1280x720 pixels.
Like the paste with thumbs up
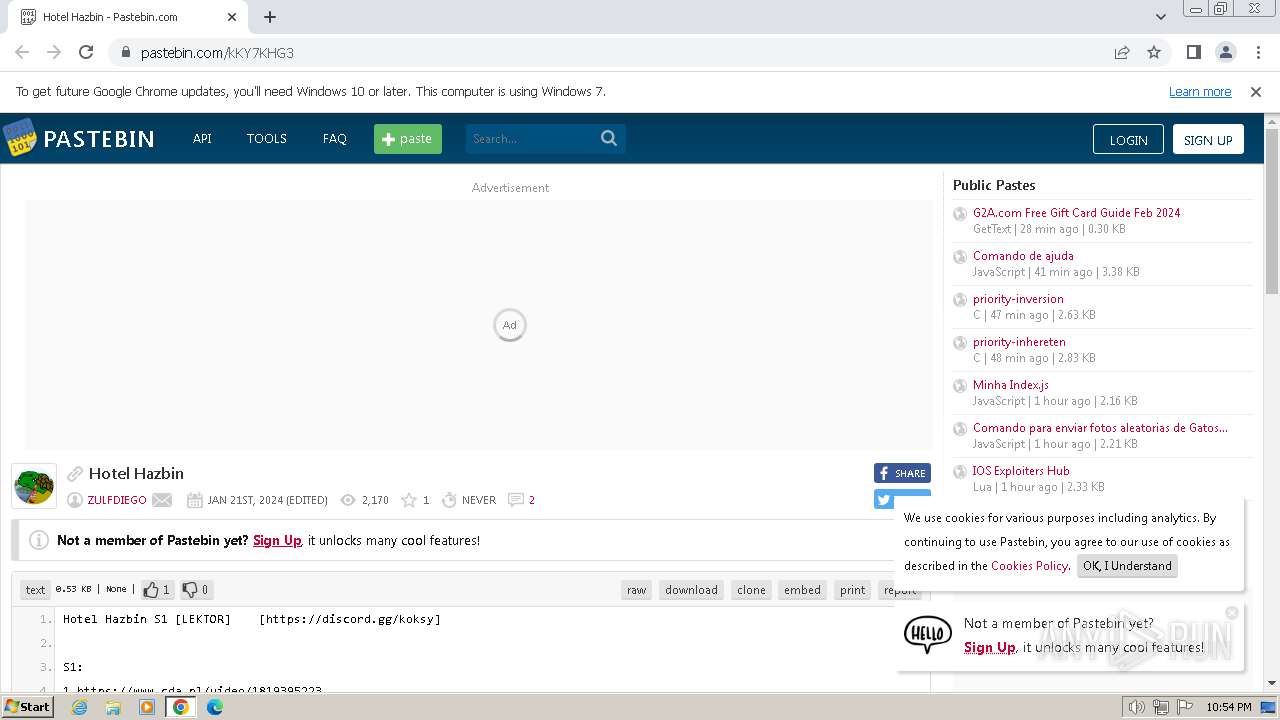(157, 590)
